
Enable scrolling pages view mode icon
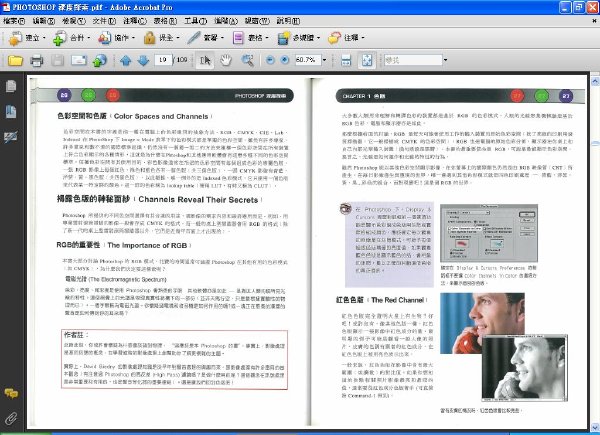[346, 60]
